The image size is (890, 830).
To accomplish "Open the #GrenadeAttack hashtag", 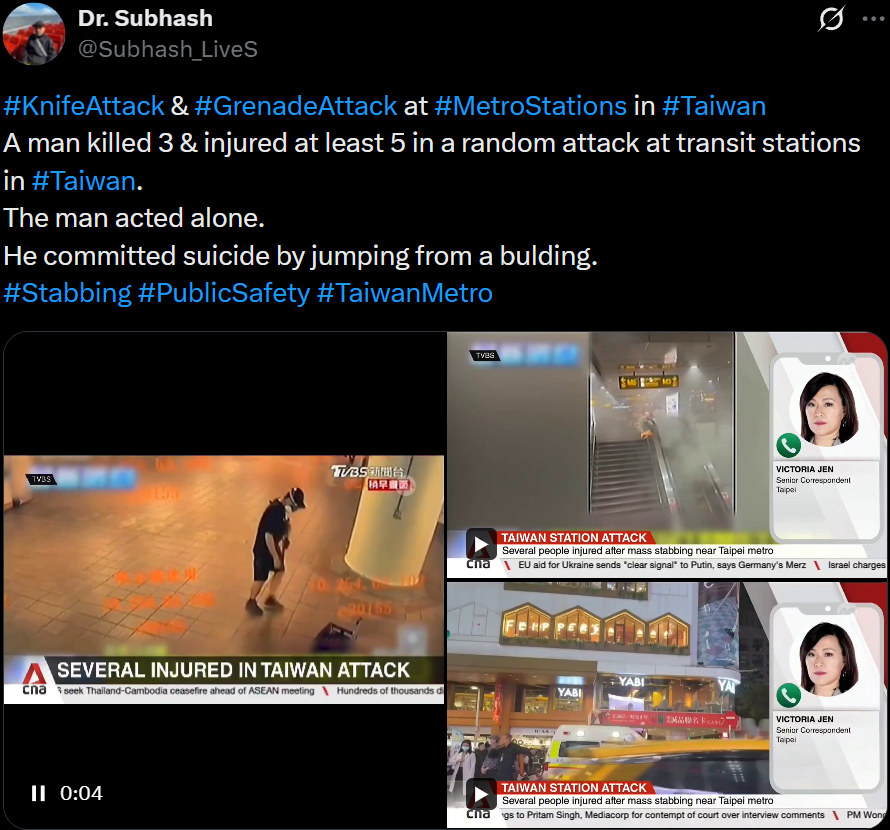I will (296, 106).
